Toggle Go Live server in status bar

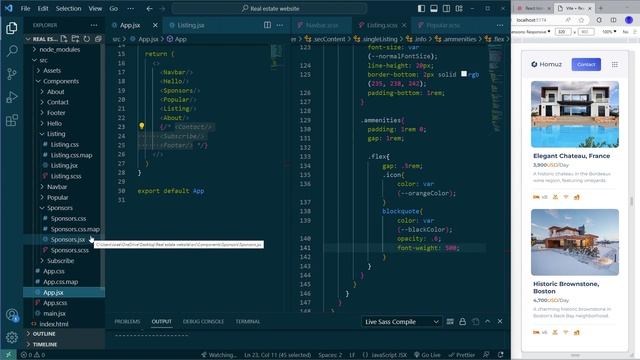(427, 355)
